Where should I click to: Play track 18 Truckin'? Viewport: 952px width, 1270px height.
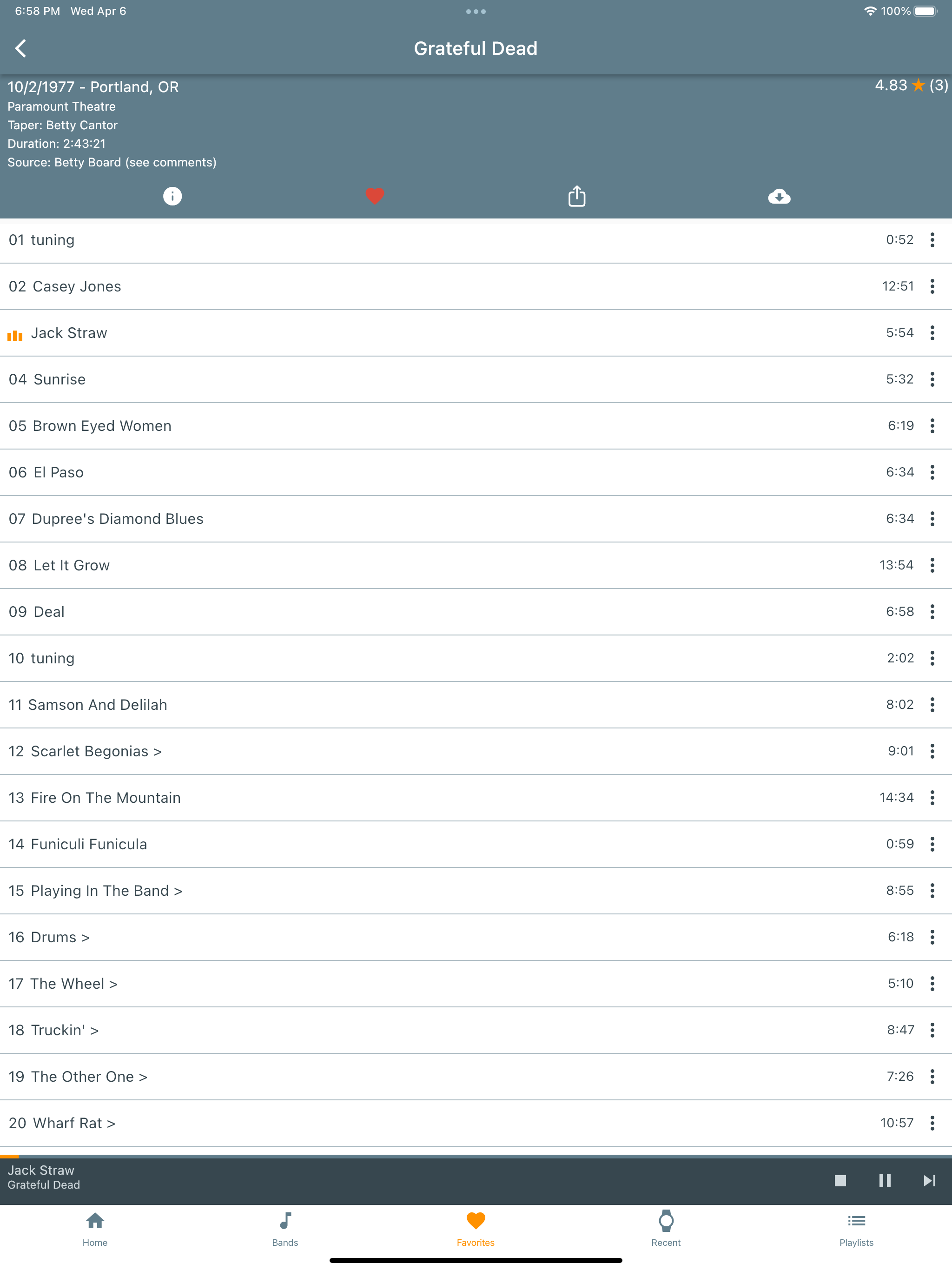click(476, 1031)
